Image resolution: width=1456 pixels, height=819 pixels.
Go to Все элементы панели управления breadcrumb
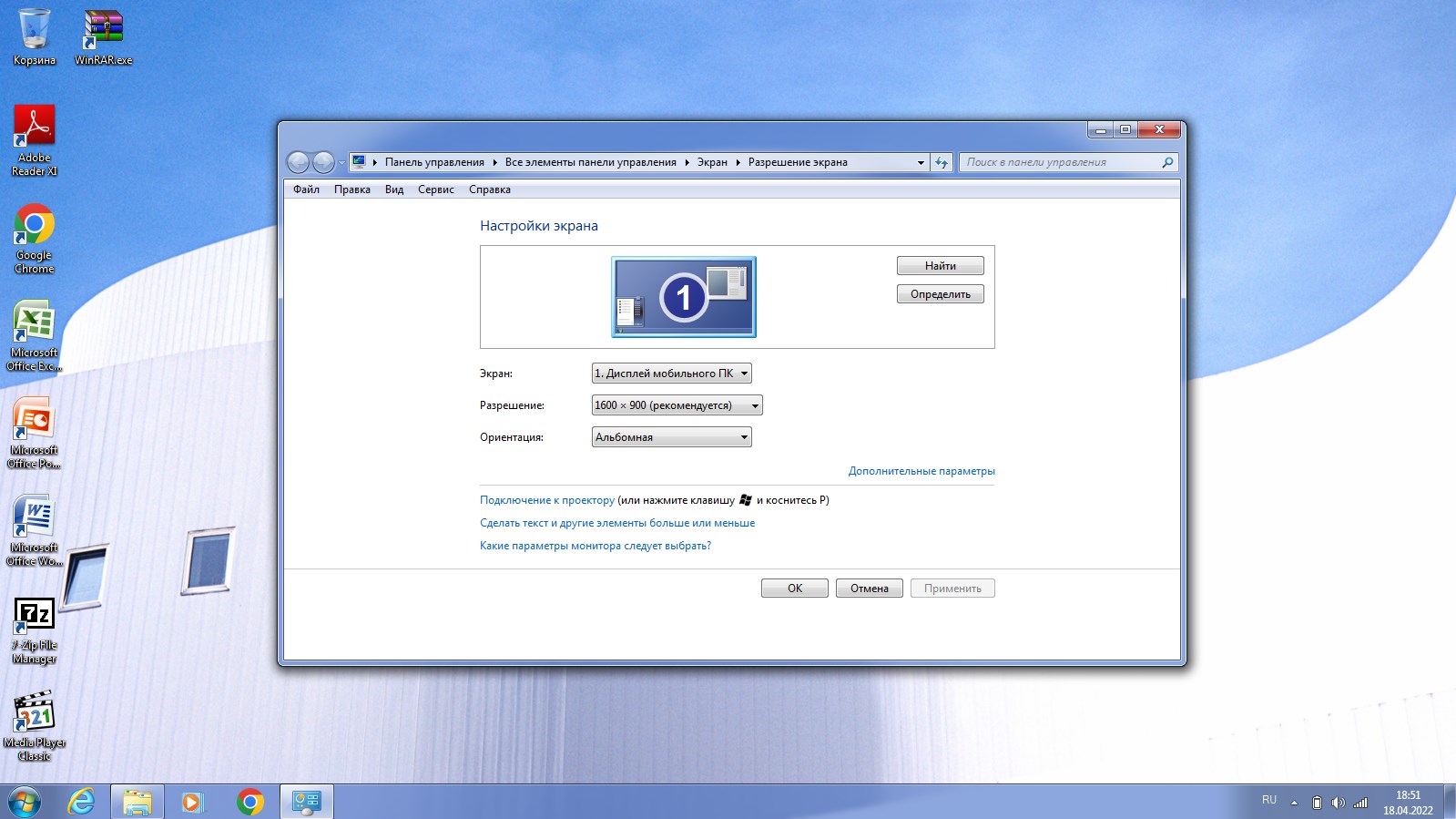click(590, 162)
